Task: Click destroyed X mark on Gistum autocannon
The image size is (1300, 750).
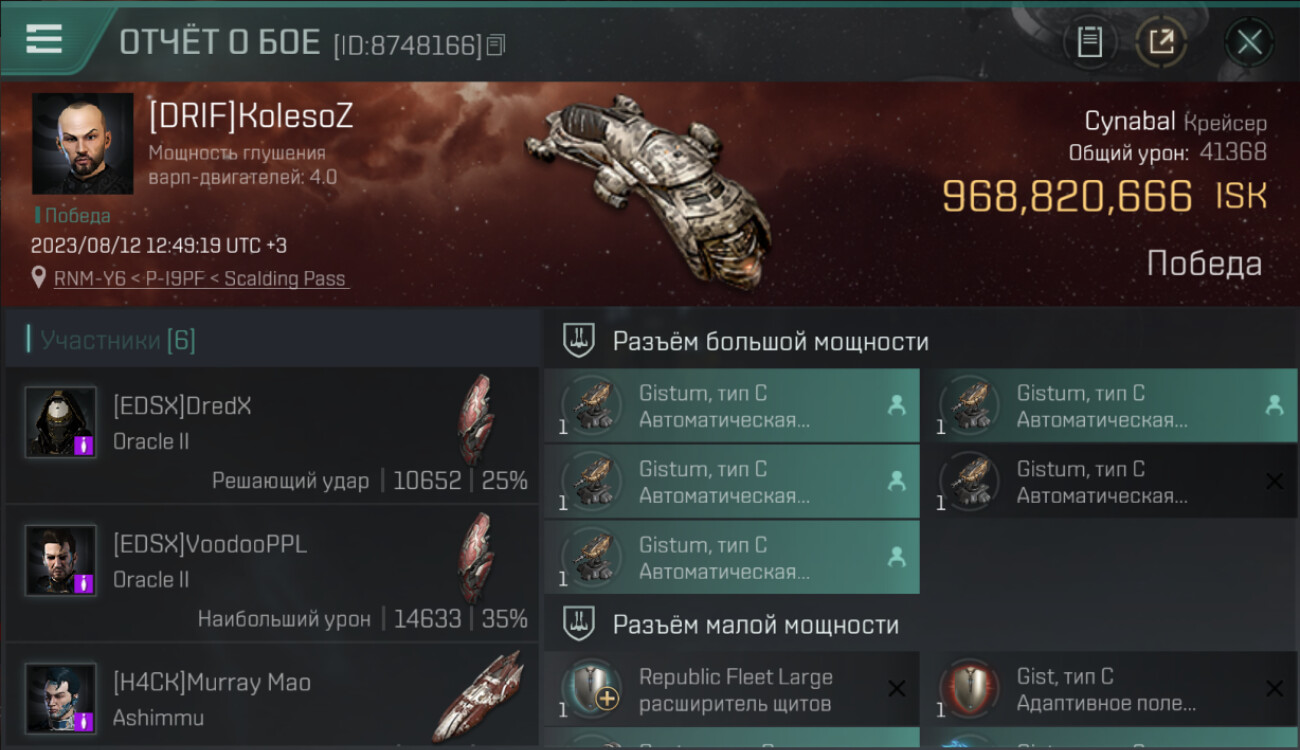Action: [x=1274, y=481]
